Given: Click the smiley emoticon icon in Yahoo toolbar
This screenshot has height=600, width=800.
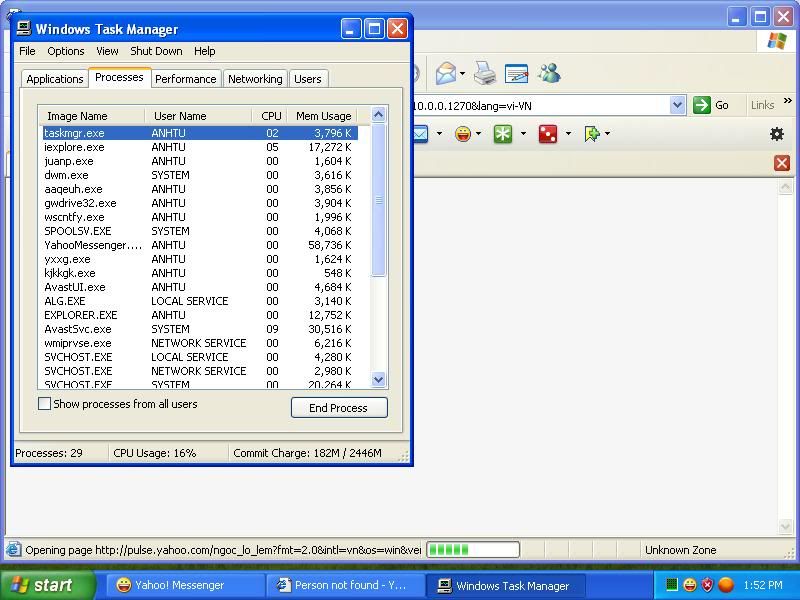Looking at the screenshot, I should pos(463,134).
